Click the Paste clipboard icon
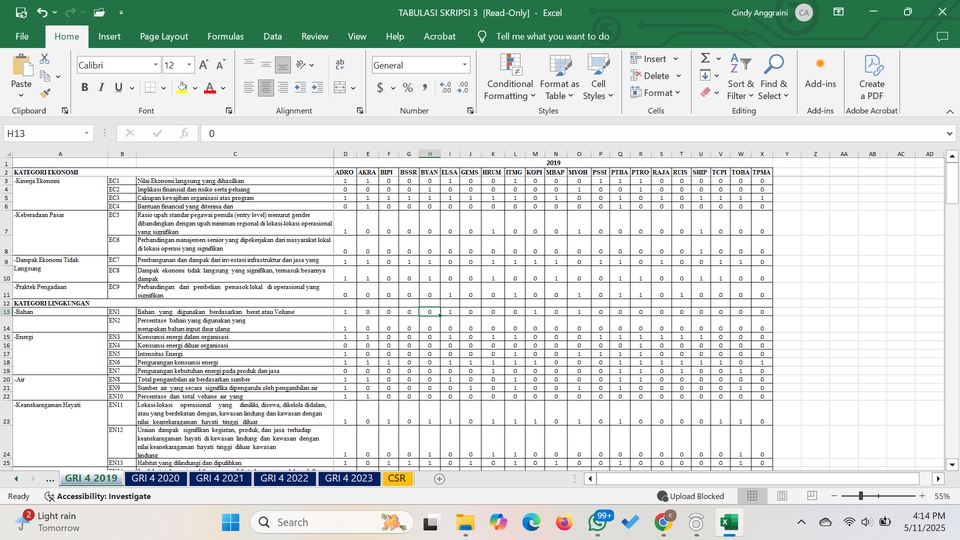The image size is (960, 540). [x=21, y=64]
